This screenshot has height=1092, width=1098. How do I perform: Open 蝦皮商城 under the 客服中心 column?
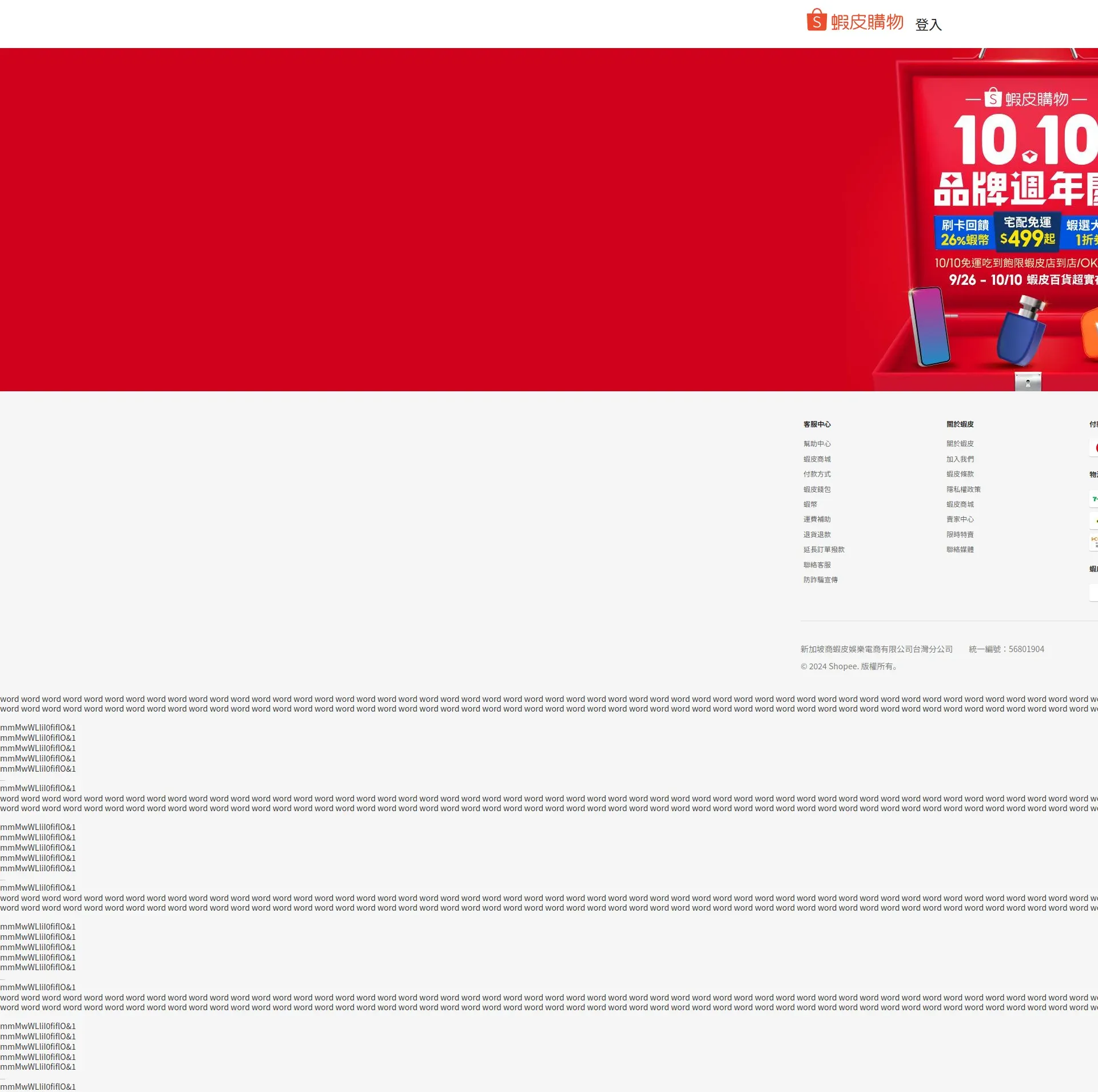pyautogui.click(x=817, y=459)
